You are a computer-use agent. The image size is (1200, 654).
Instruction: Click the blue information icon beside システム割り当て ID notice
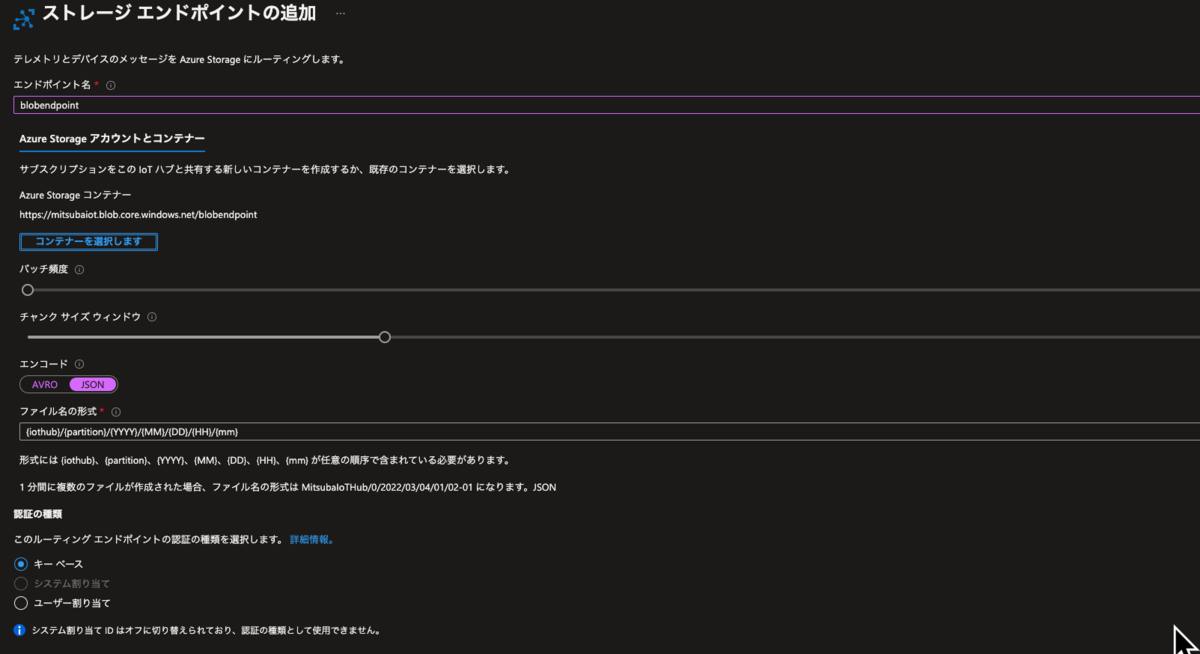point(20,631)
